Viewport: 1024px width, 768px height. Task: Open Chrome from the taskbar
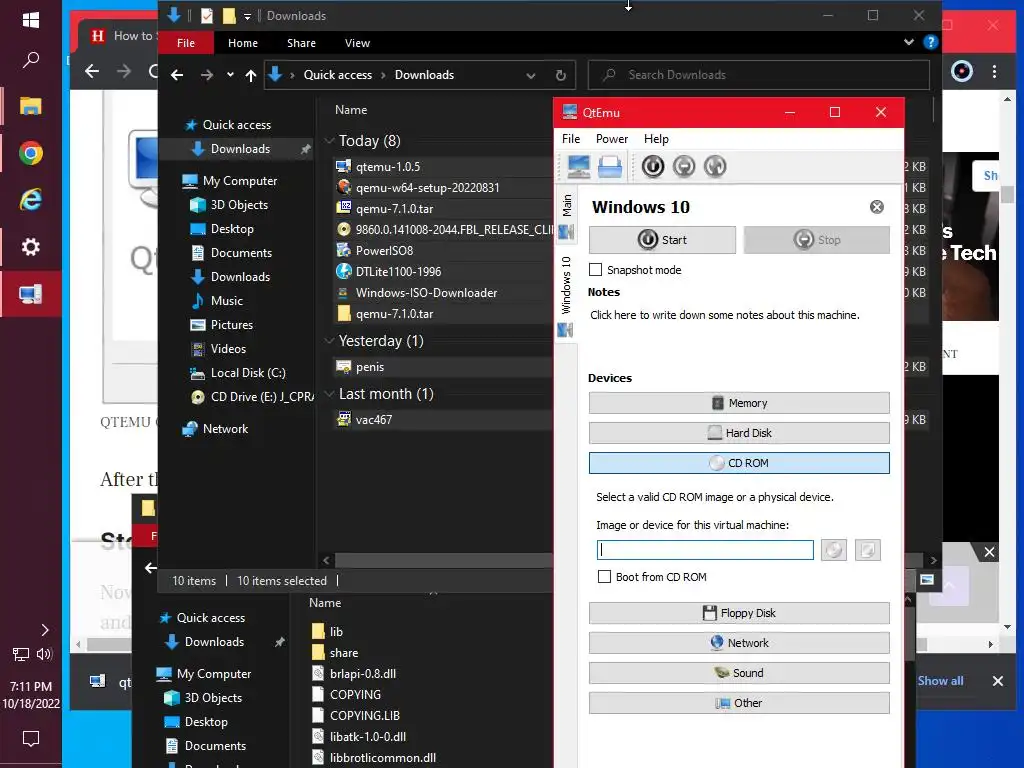click(x=31, y=153)
